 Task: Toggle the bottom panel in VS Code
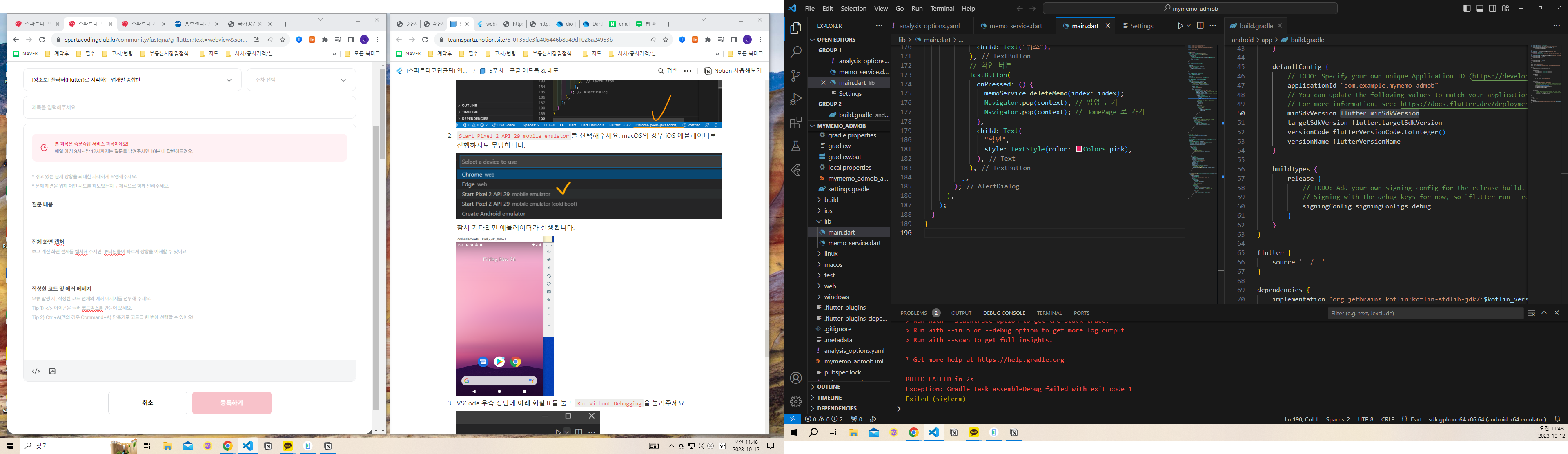(1480, 9)
